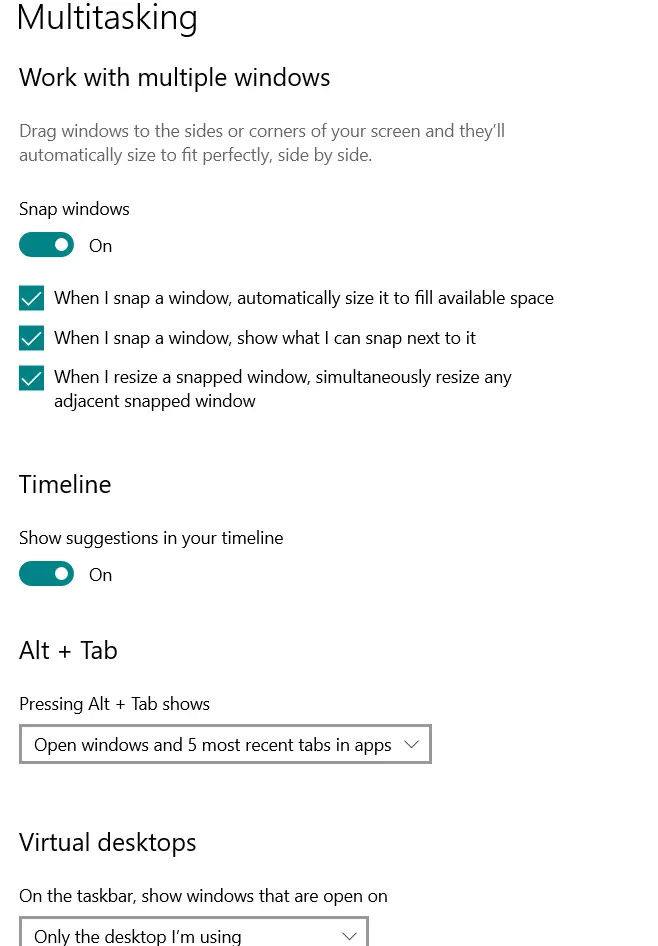Turn off the Snap windows toggle
Viewport: 658px width, 946px height.
click(x=46, y=245)
